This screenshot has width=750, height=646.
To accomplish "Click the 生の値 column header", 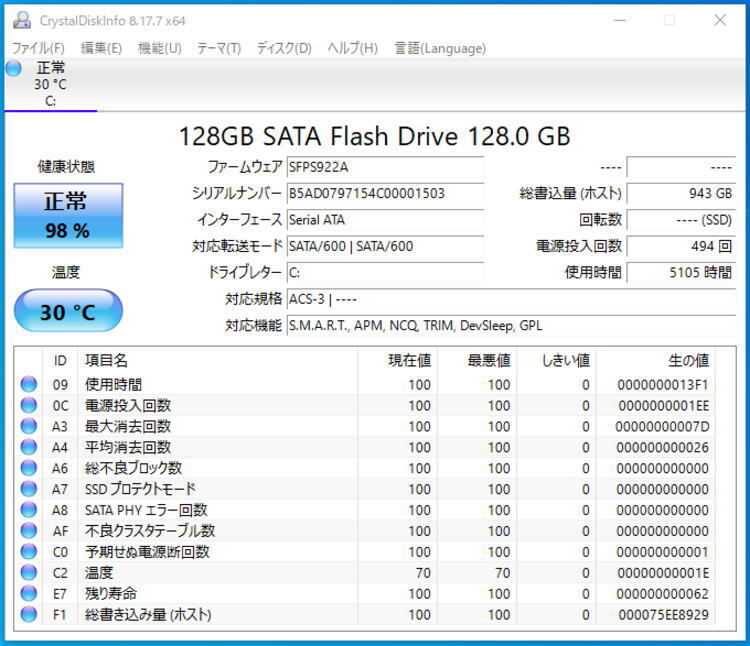I will (x=688, y=361).
